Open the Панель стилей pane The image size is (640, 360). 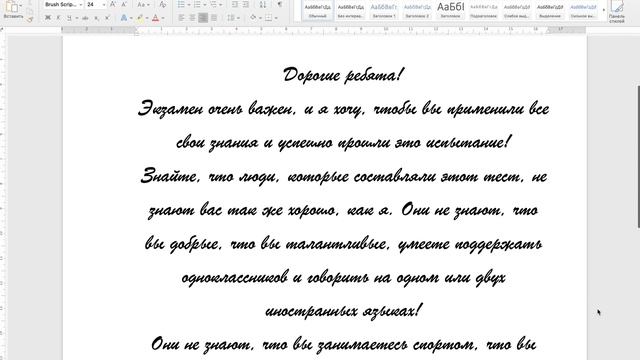tap(617, 11)
